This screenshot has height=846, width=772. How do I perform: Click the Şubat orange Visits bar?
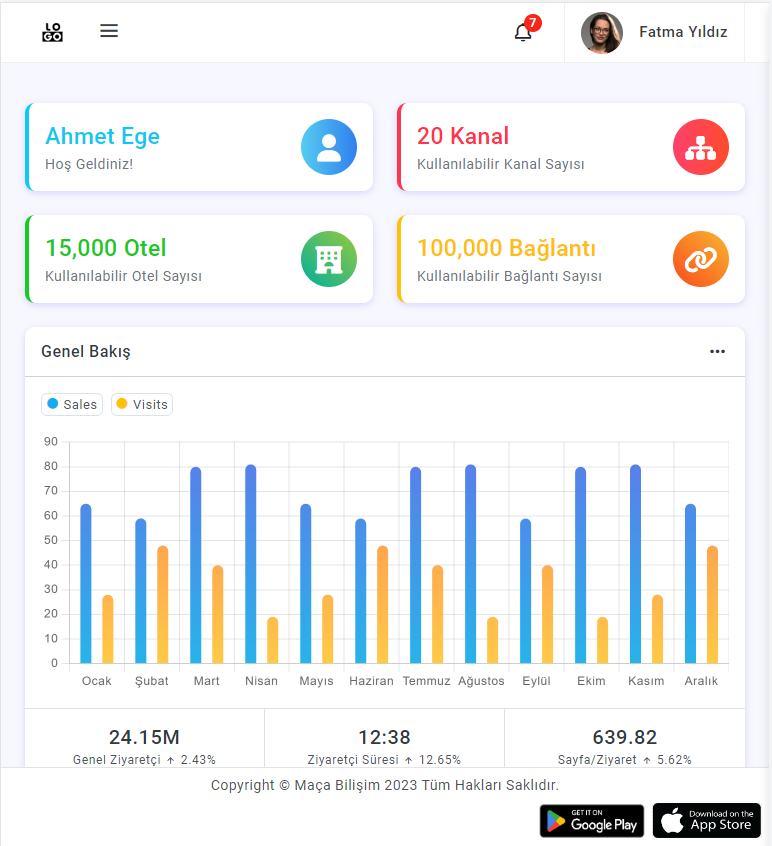(x=162, y=605)
